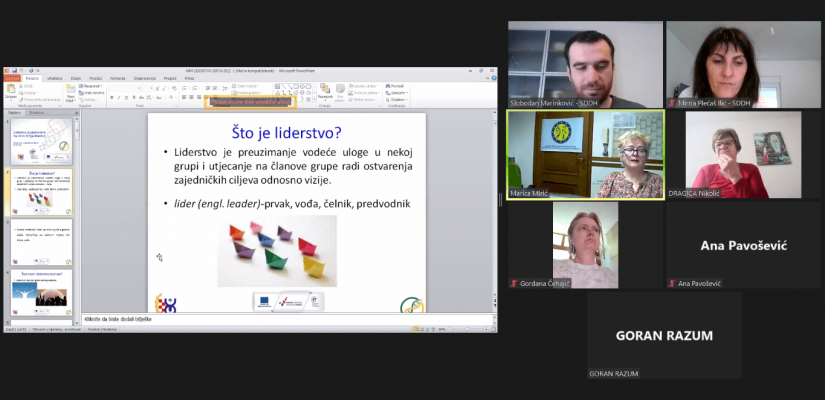Open the Datoteka file tab
This screenshot has height=400, width=825.
[x=12, y=78]
